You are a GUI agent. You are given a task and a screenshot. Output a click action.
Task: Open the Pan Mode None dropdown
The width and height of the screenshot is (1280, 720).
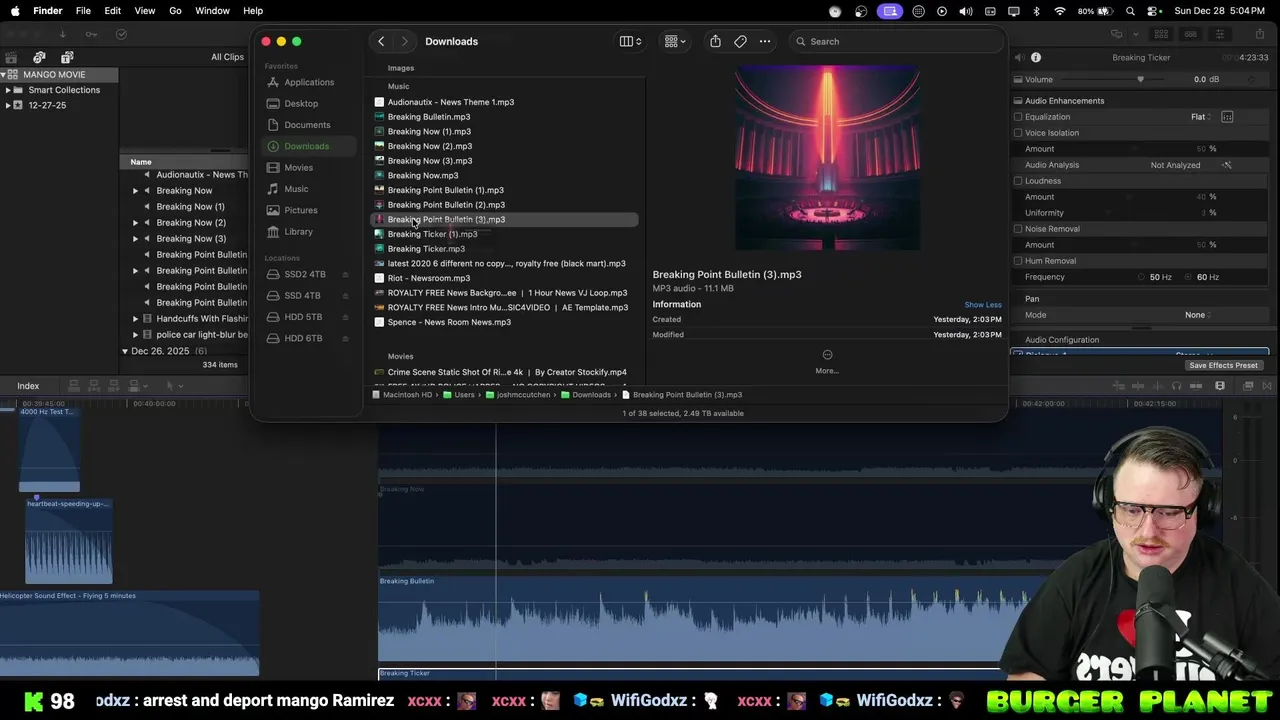(1198, 315)
